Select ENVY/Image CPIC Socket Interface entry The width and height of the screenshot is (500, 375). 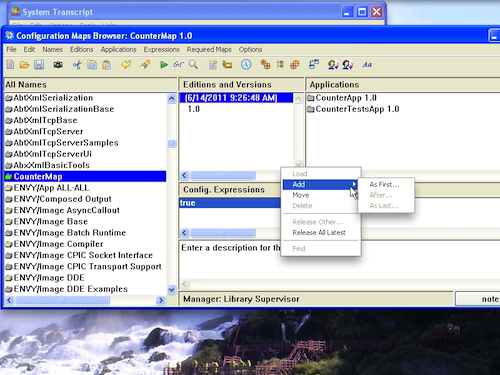[85, 255]
